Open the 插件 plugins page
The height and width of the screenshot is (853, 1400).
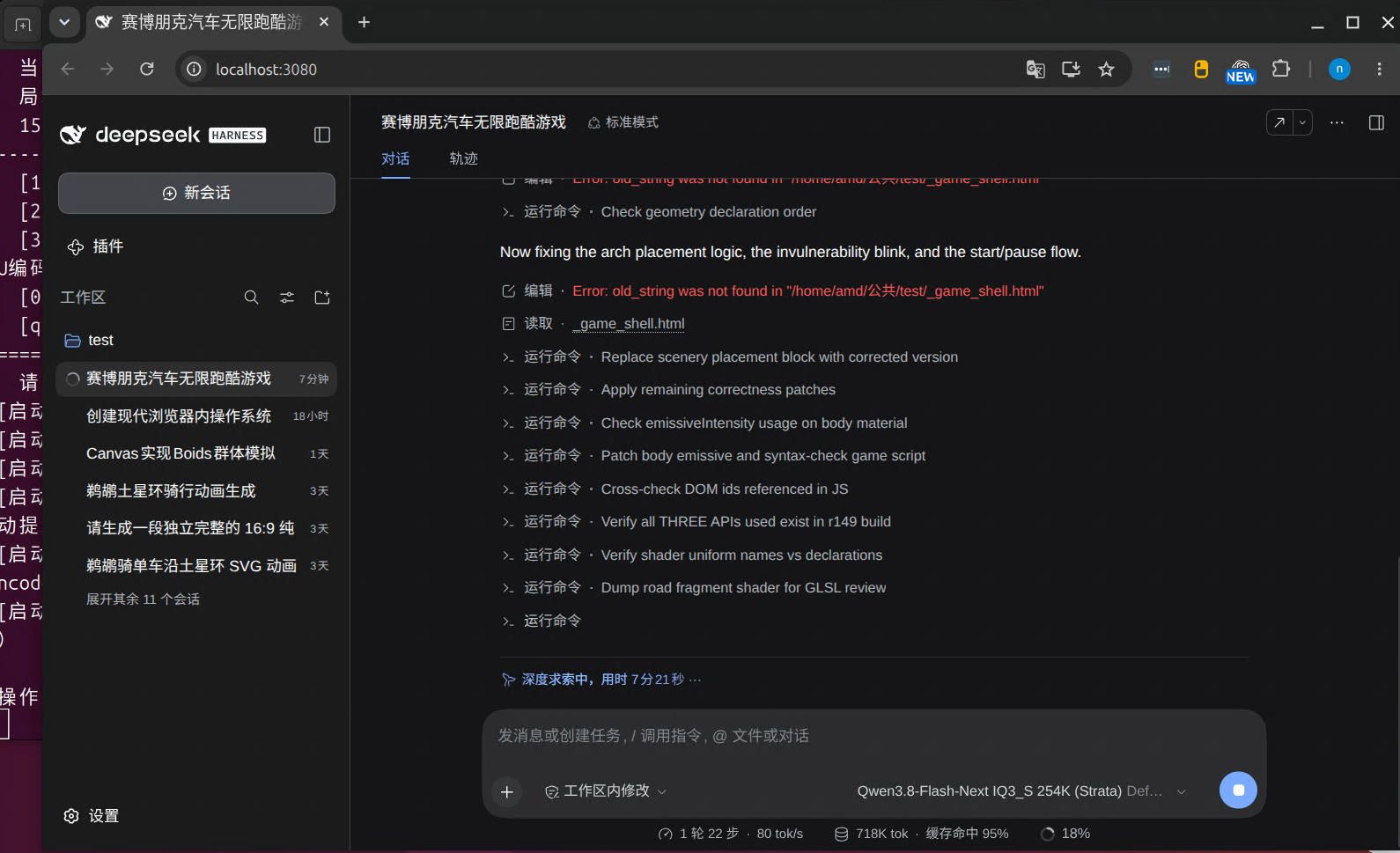click(96, 246)
